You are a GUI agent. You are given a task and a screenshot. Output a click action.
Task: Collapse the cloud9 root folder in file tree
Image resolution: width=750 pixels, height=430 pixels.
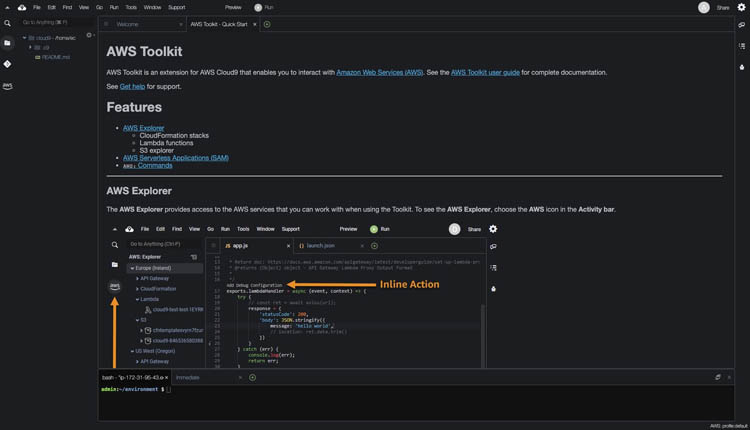coord(24,38)
